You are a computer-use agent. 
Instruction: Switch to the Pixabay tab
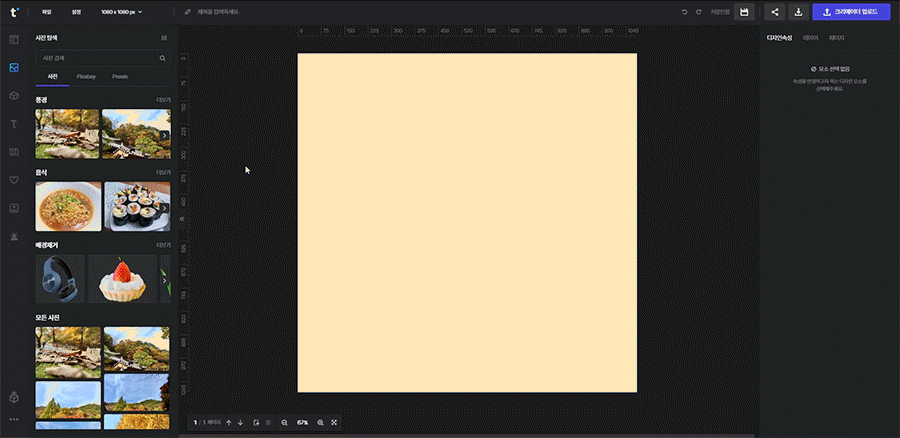coord(86,76)
